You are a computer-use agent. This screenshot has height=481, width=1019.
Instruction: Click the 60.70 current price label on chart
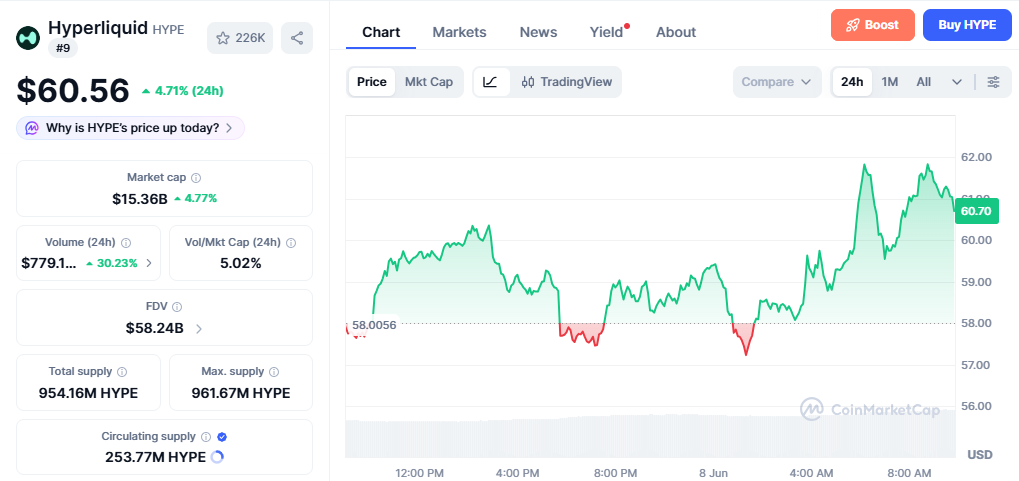pos(975,211)
